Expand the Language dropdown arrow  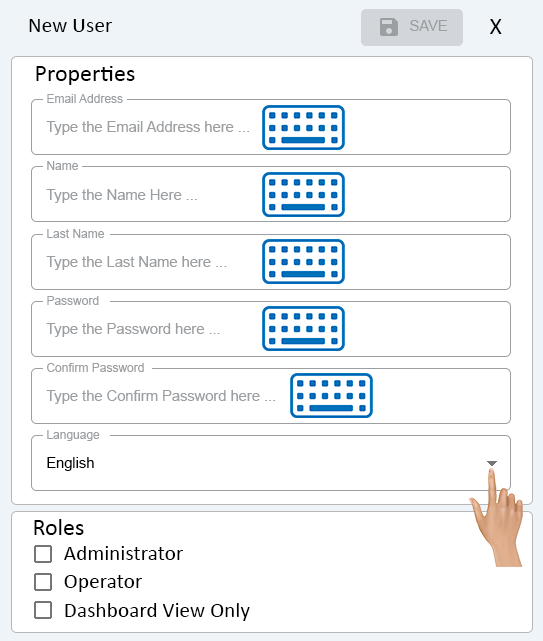(491, 463)
